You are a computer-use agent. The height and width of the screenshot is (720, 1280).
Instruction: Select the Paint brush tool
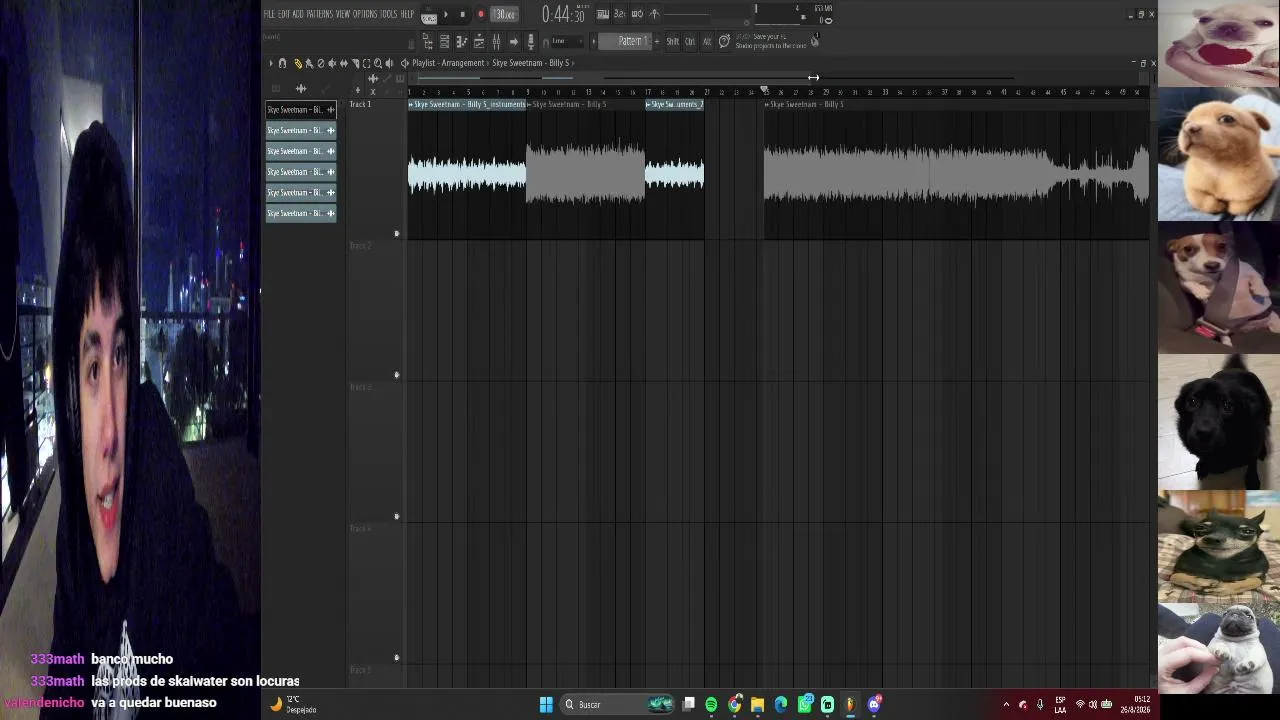tap(309, 63)
